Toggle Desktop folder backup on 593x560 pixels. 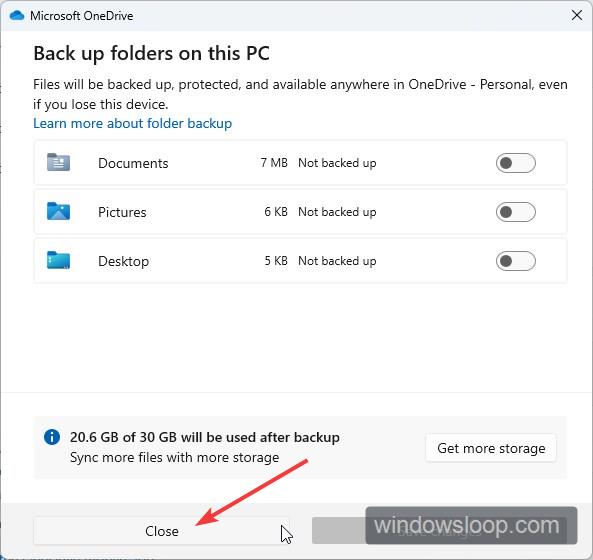click(515, 261)
